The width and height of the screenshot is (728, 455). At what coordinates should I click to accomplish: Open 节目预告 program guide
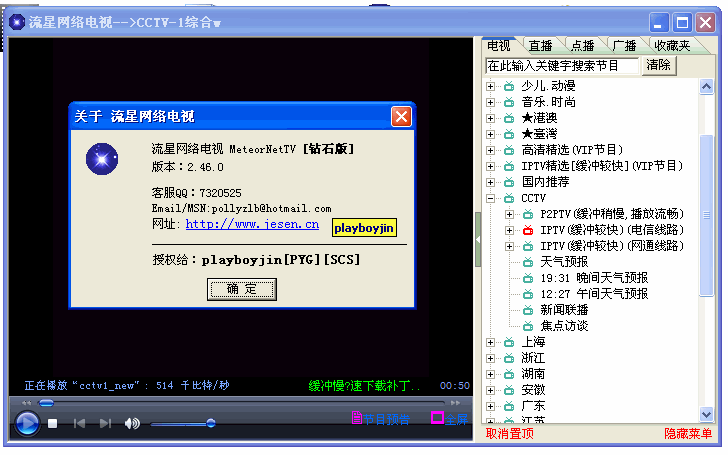pos(381,419)
